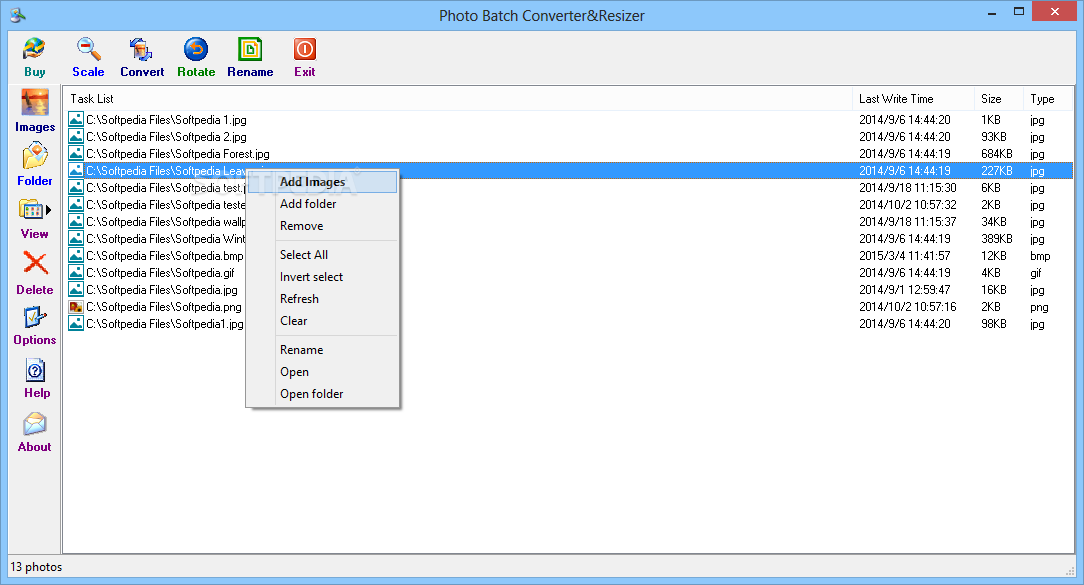Select C:\Softpedia Files\Softpedia.jpg row
Viewport: 1084px width, 585px height.
(x=568, y=290)
